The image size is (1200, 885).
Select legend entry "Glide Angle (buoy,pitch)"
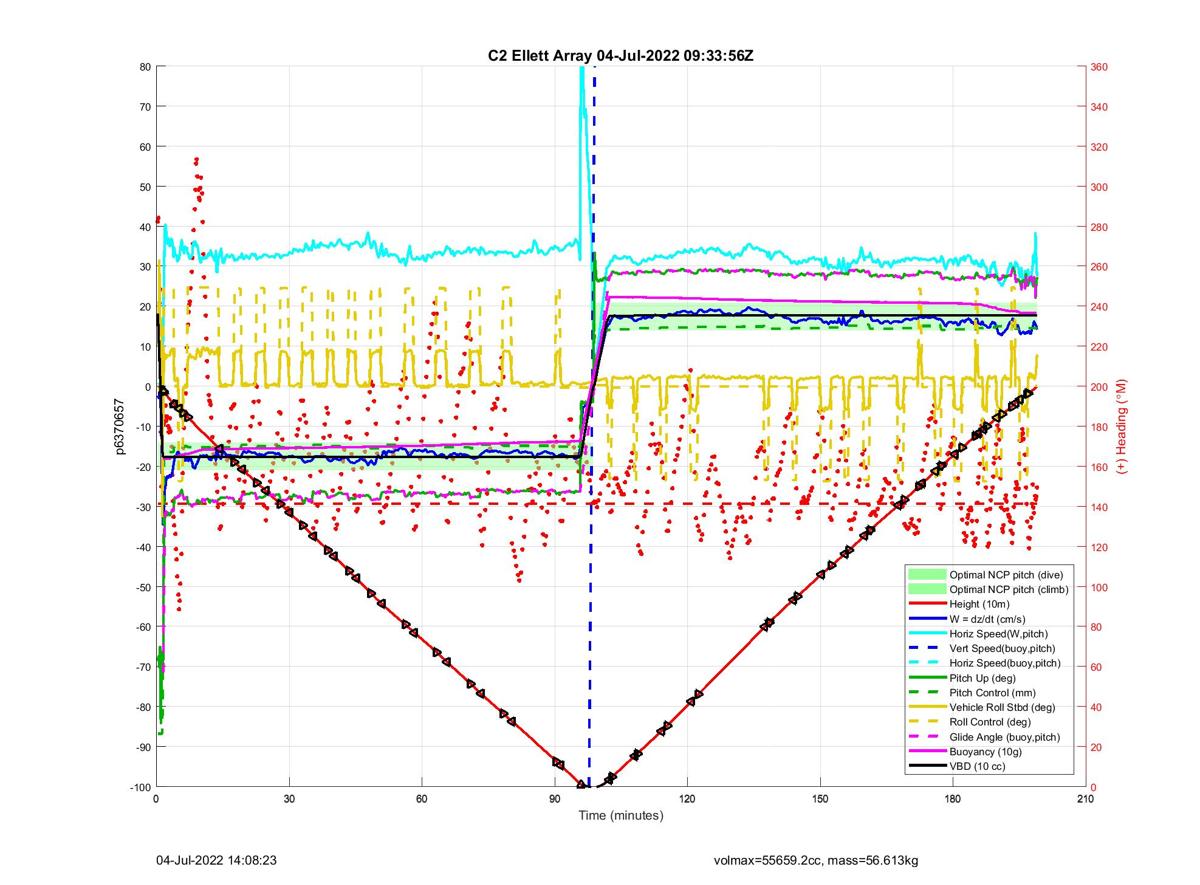tap(1005, 737)
